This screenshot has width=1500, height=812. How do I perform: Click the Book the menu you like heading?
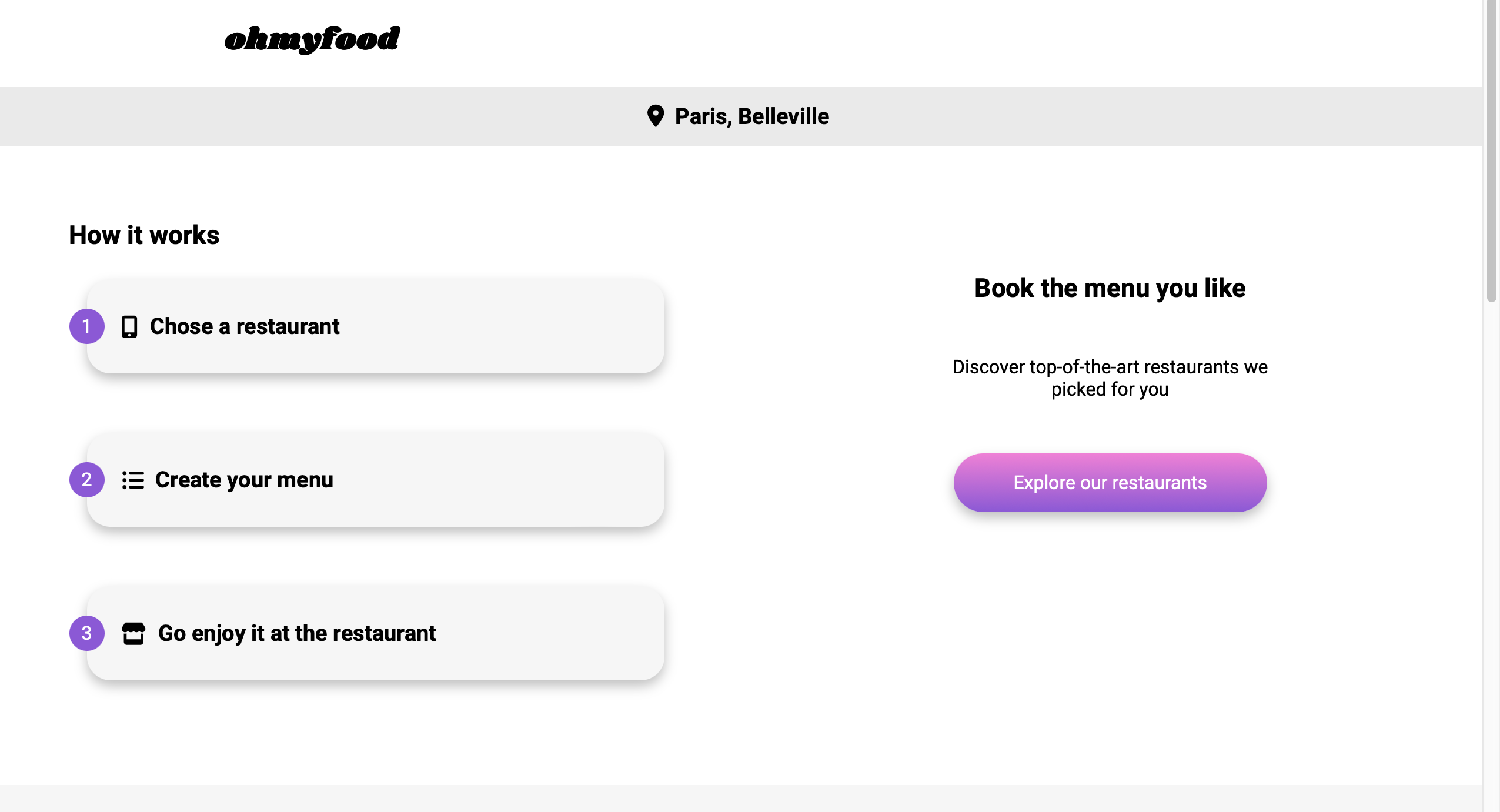point(1110,288)
